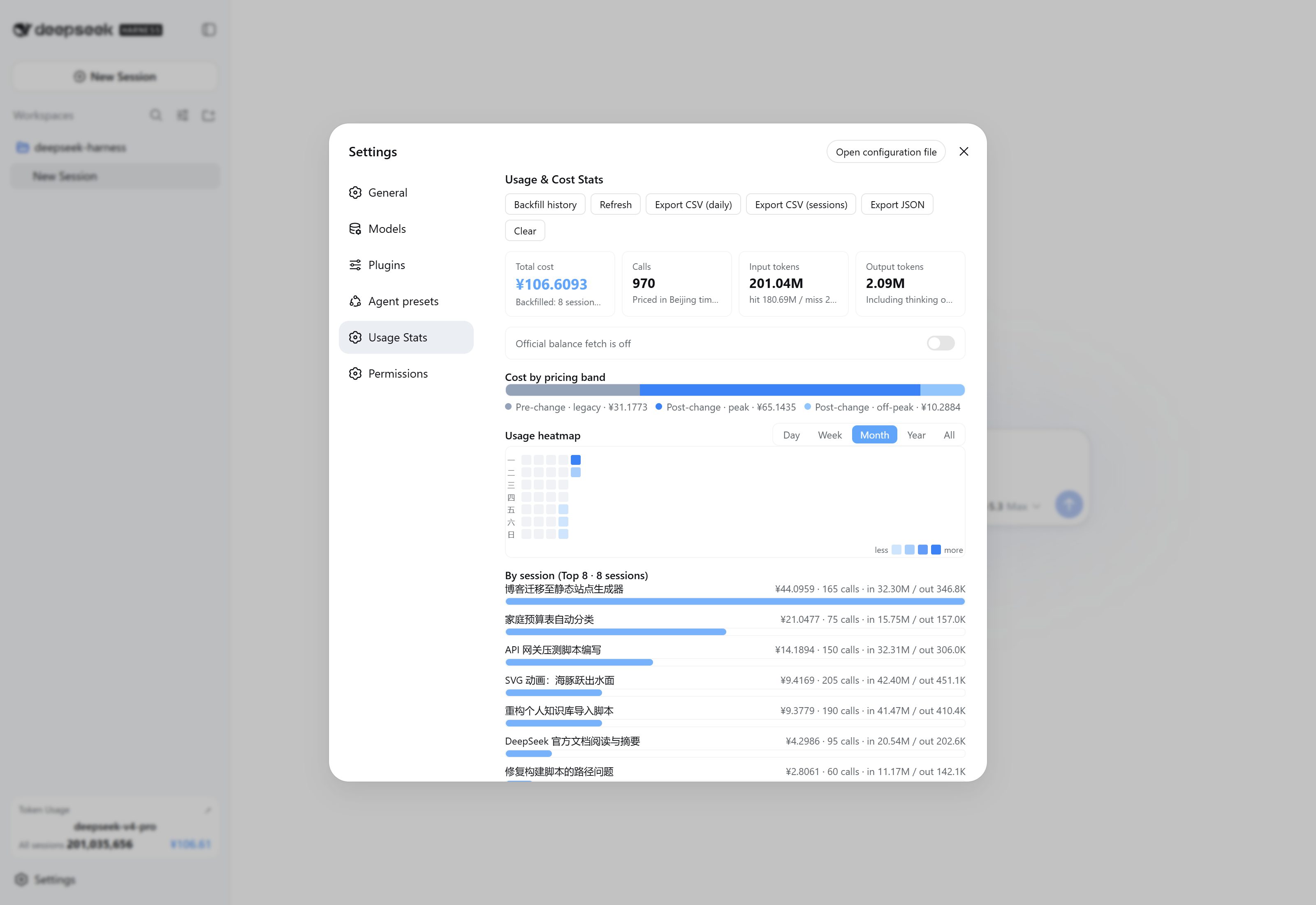Screen dimensions: 1316x905
Task: Click the Agent presets icon
Action: [355, 302]
